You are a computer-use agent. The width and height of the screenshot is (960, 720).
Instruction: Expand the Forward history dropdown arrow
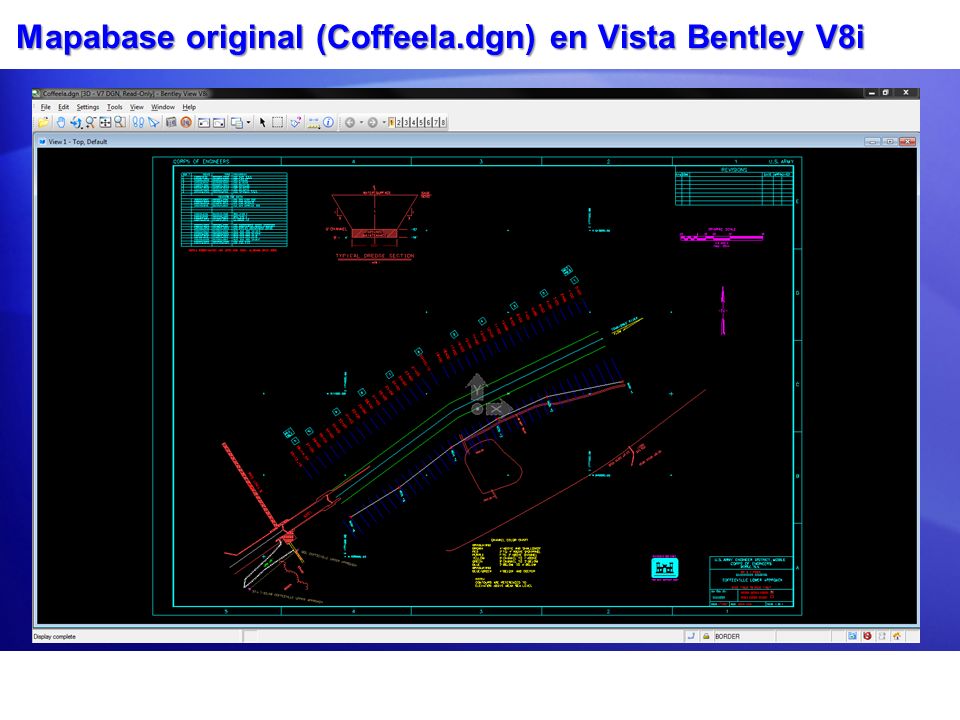coord(384,122)
